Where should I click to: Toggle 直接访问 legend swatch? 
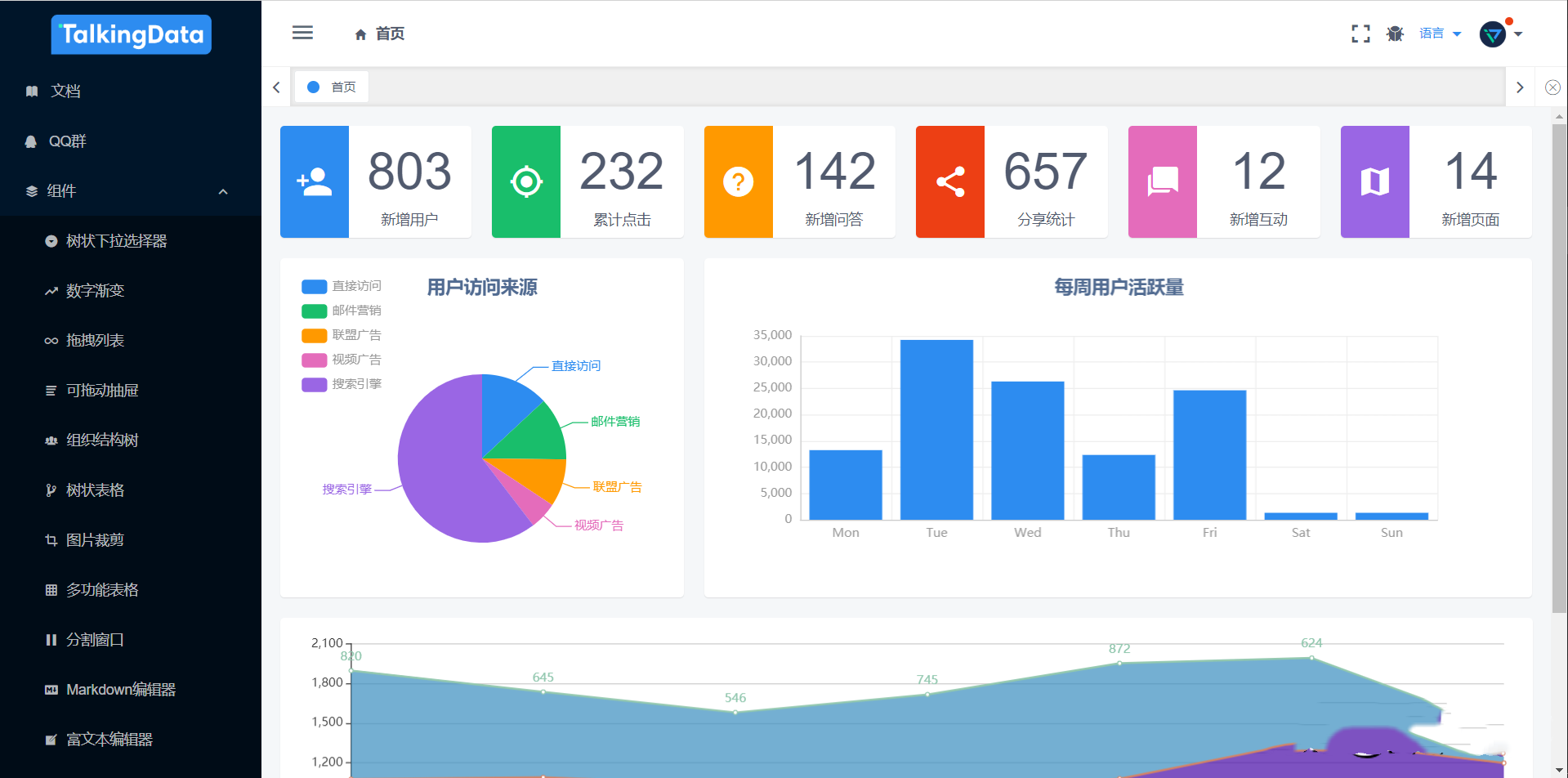pos(315,286)
